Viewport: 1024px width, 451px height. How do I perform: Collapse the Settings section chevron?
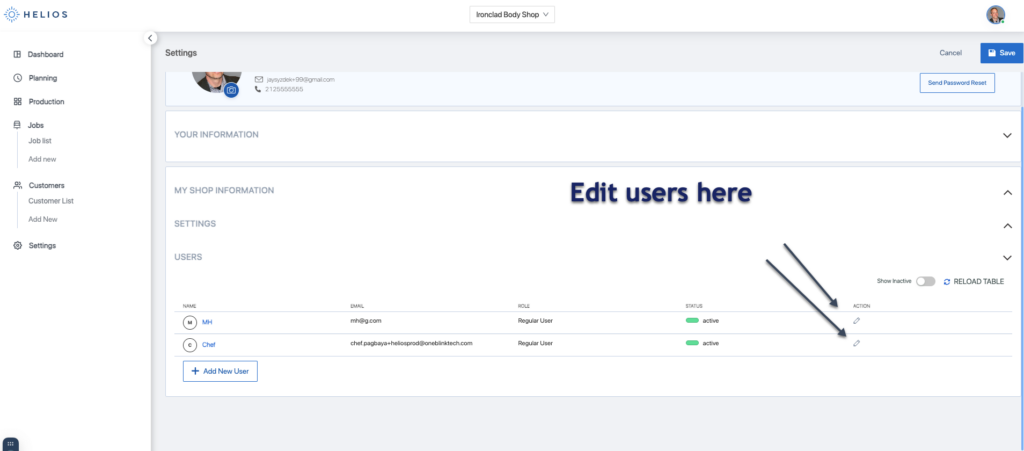point(1007,225)
